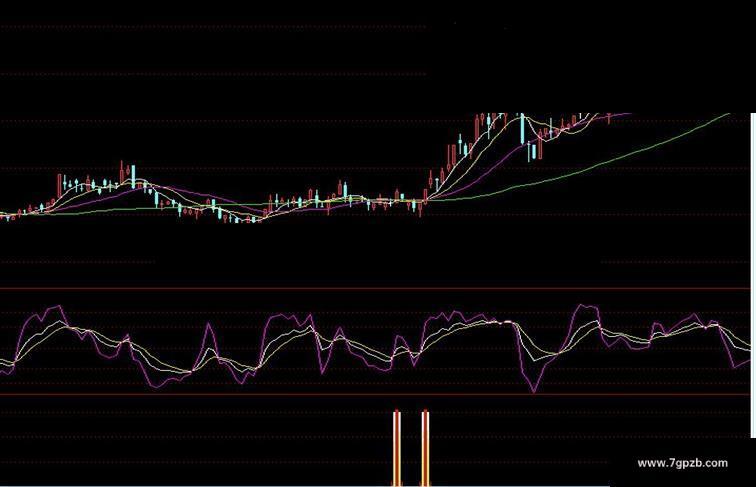This screenshot has width=756, height=487.
Task: Select the second buy-signal bar in the bottom panel
Action: click(425, 448)
